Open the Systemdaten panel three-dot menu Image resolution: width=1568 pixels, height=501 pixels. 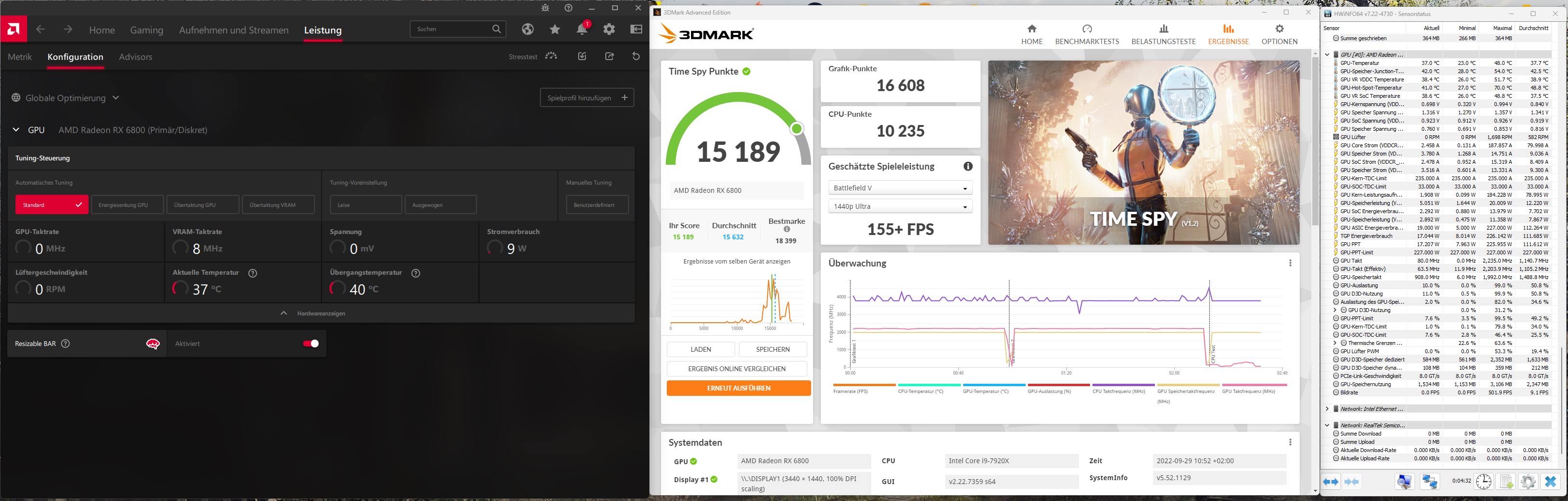click(x=1290, y=442)
